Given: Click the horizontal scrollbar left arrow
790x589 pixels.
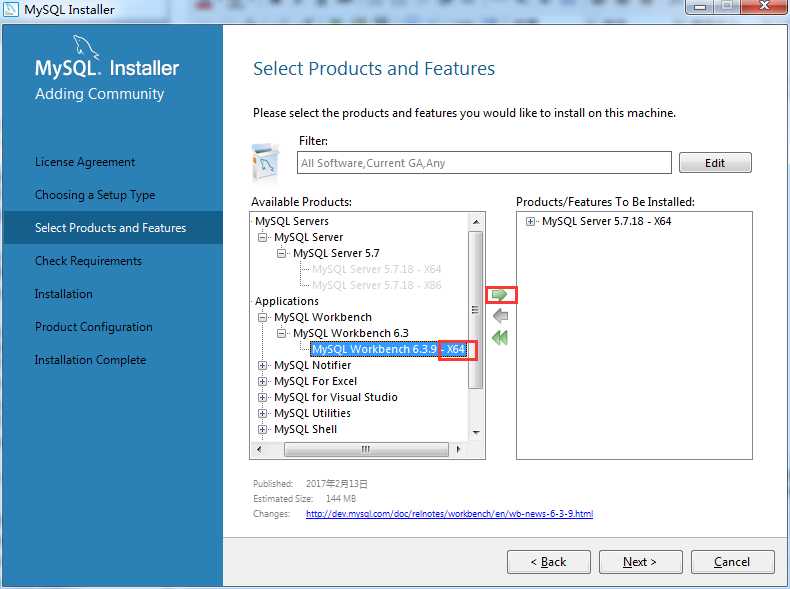Looking at the screenshot, I should coord(259,449).
